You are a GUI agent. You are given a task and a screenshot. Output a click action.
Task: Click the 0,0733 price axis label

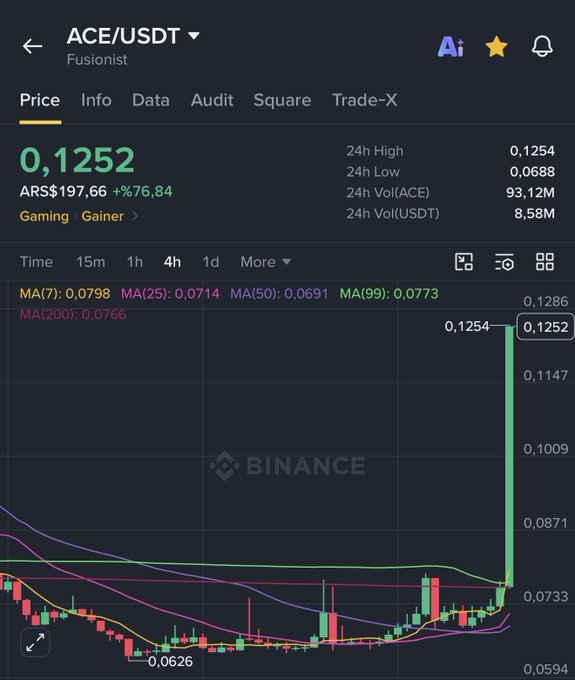[546, 597]
